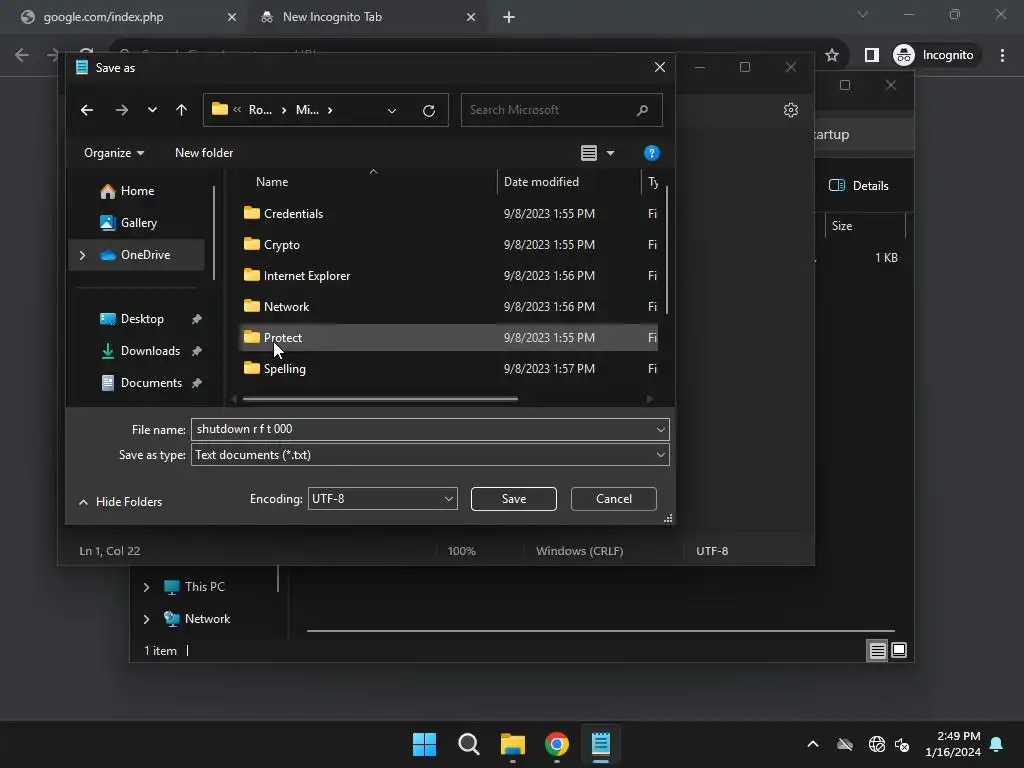Image resolution: width=1024 pixels, height=768 pixels.
Task: Open the Organize menu
Action: click(114, 153)
